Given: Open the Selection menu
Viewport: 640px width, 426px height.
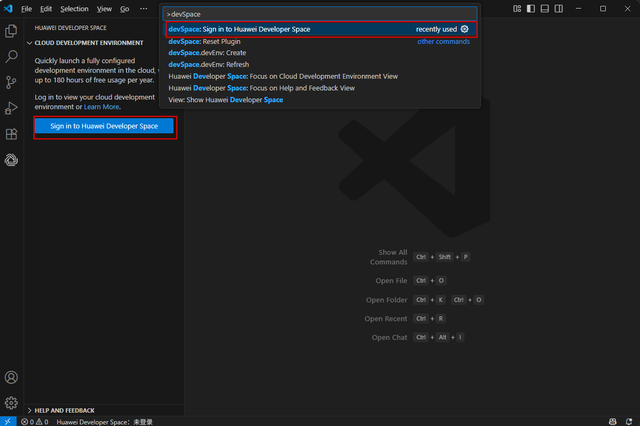Looking at the screenshot, I should pos(74,8).
